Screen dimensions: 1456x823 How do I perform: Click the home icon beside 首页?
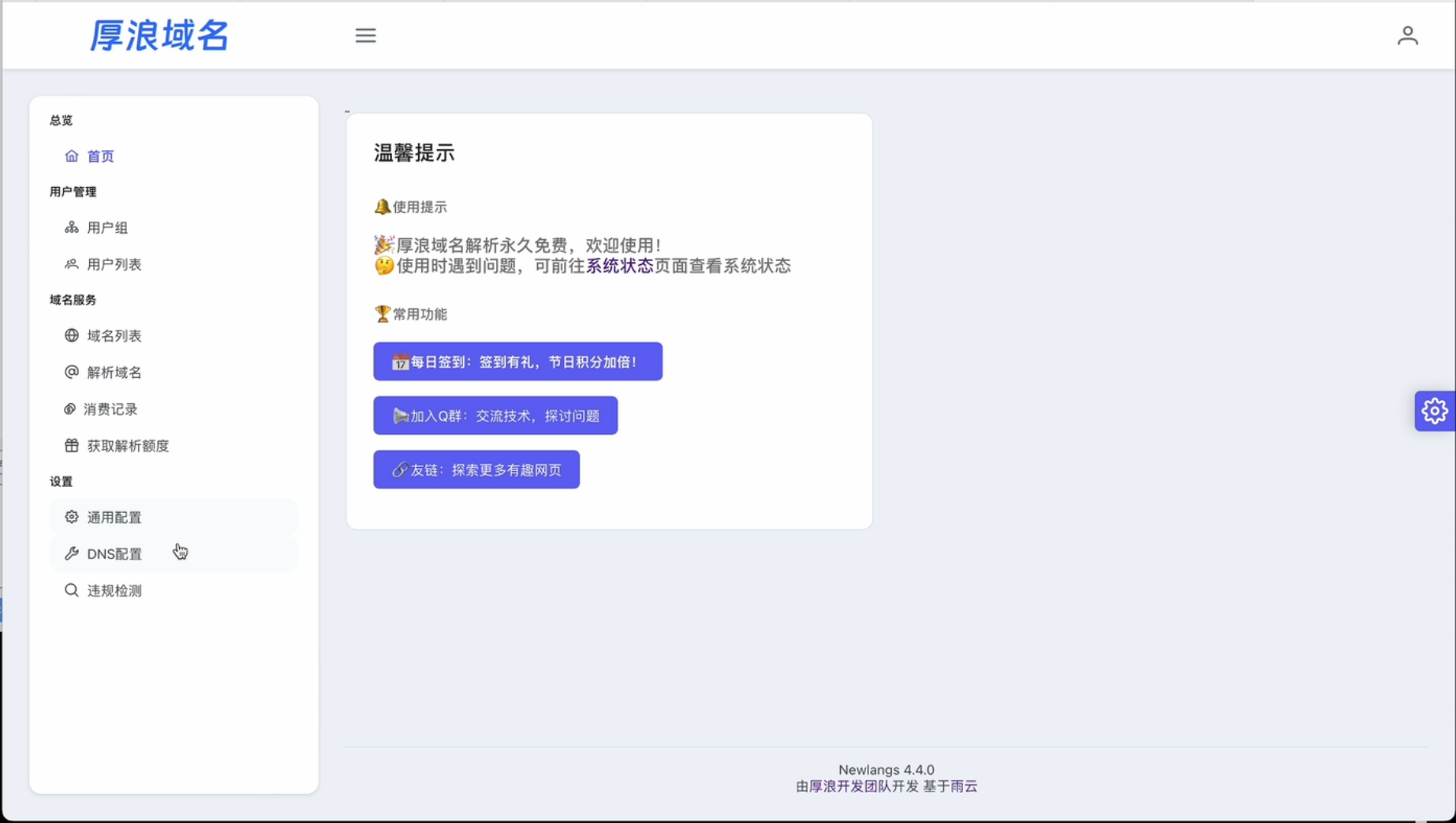pos(72,155)
